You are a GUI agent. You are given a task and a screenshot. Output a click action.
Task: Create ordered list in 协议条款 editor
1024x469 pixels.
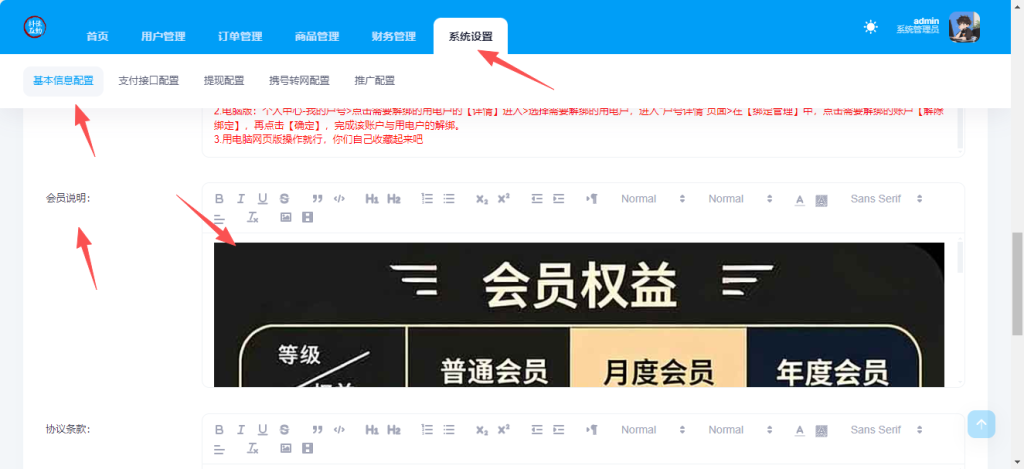[427, 430]
